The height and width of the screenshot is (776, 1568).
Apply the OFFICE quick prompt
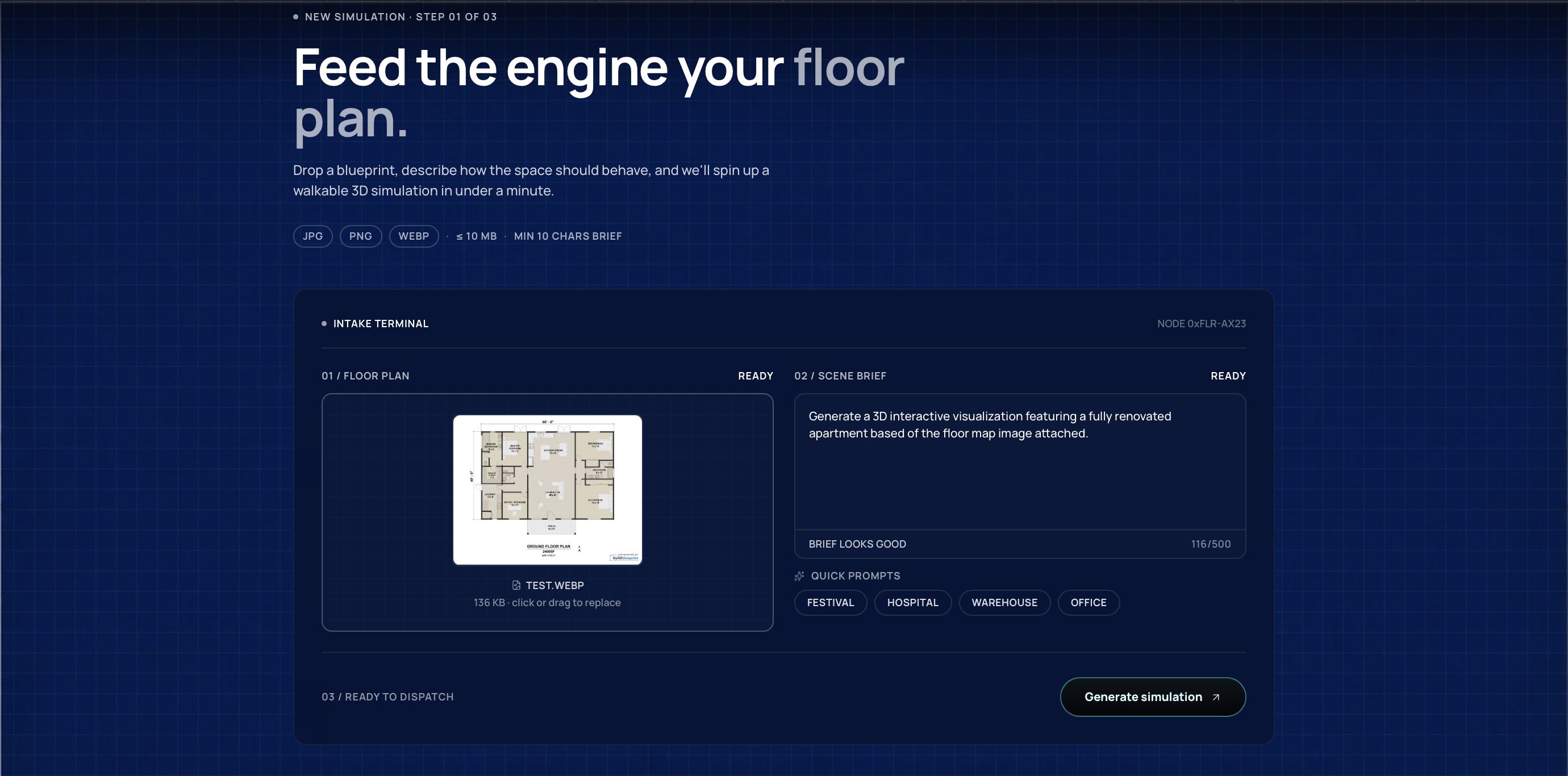(1088, 603)
